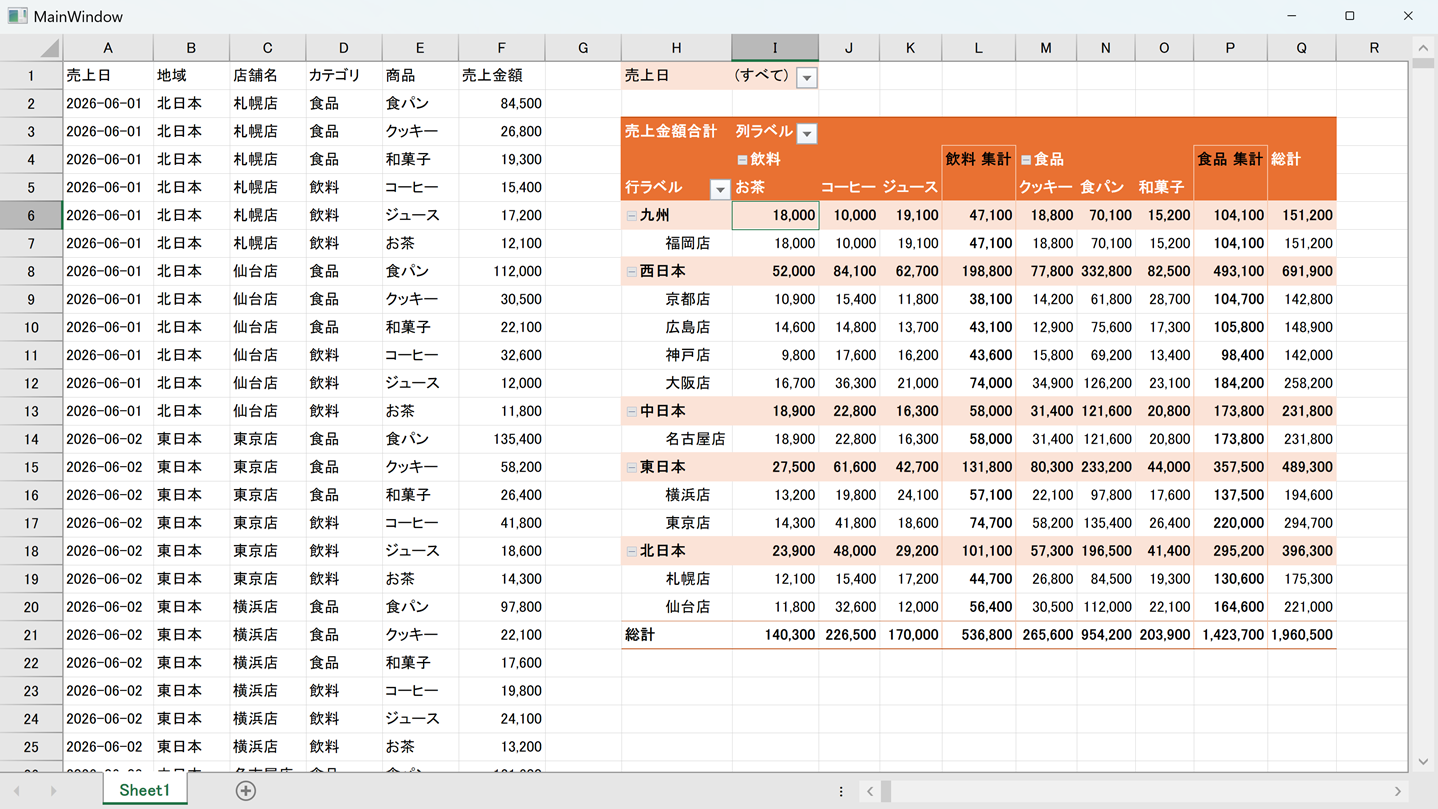The width and height of the screenshot is (1438, 809).
Task: Select the 総計 row label in pivot
Action: click(676, 635)
